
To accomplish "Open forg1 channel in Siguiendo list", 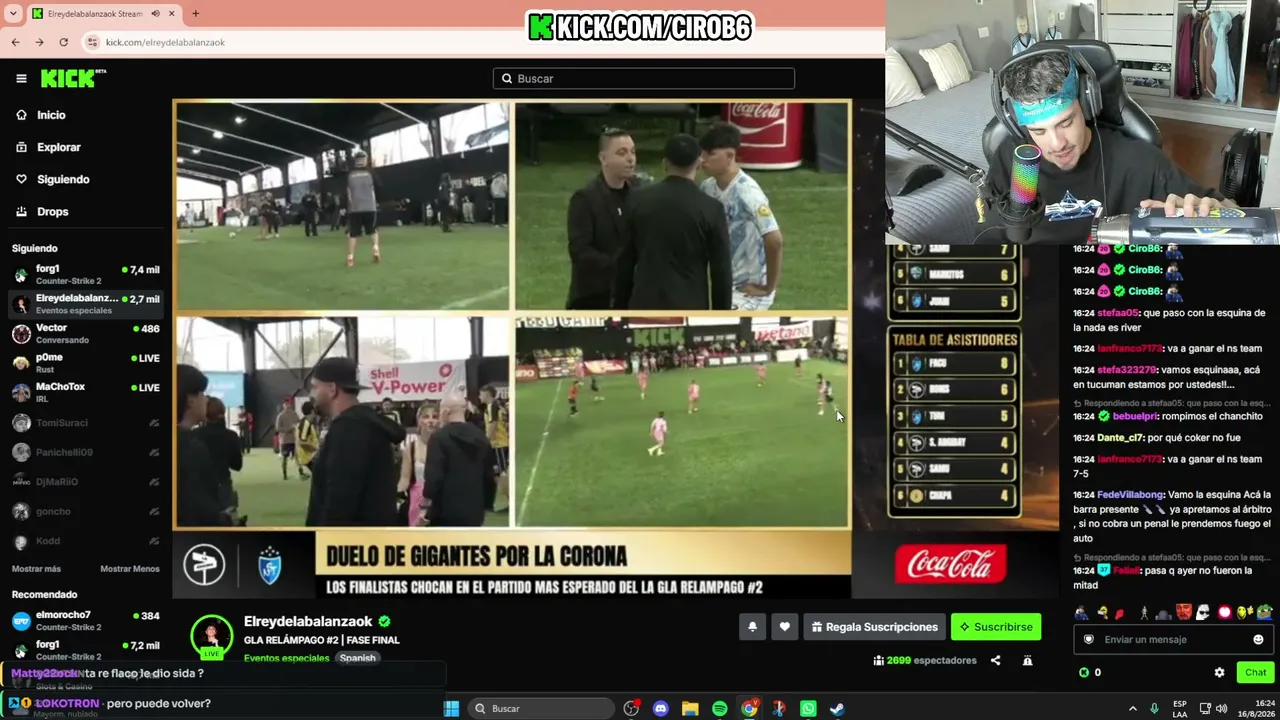I will click(x=86, y=274).
